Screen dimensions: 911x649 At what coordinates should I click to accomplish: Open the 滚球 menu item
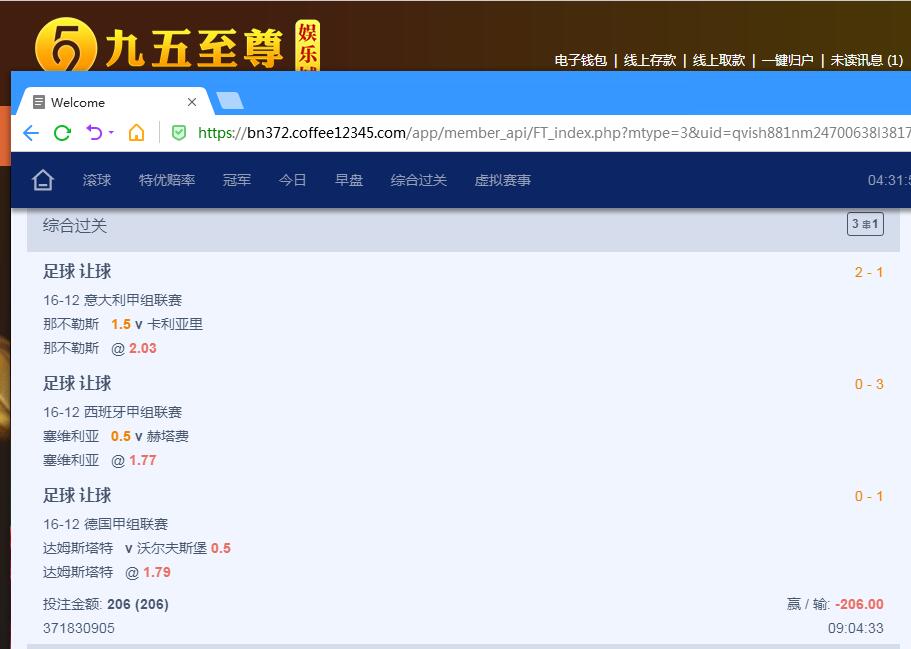click(x=96, y=180)
